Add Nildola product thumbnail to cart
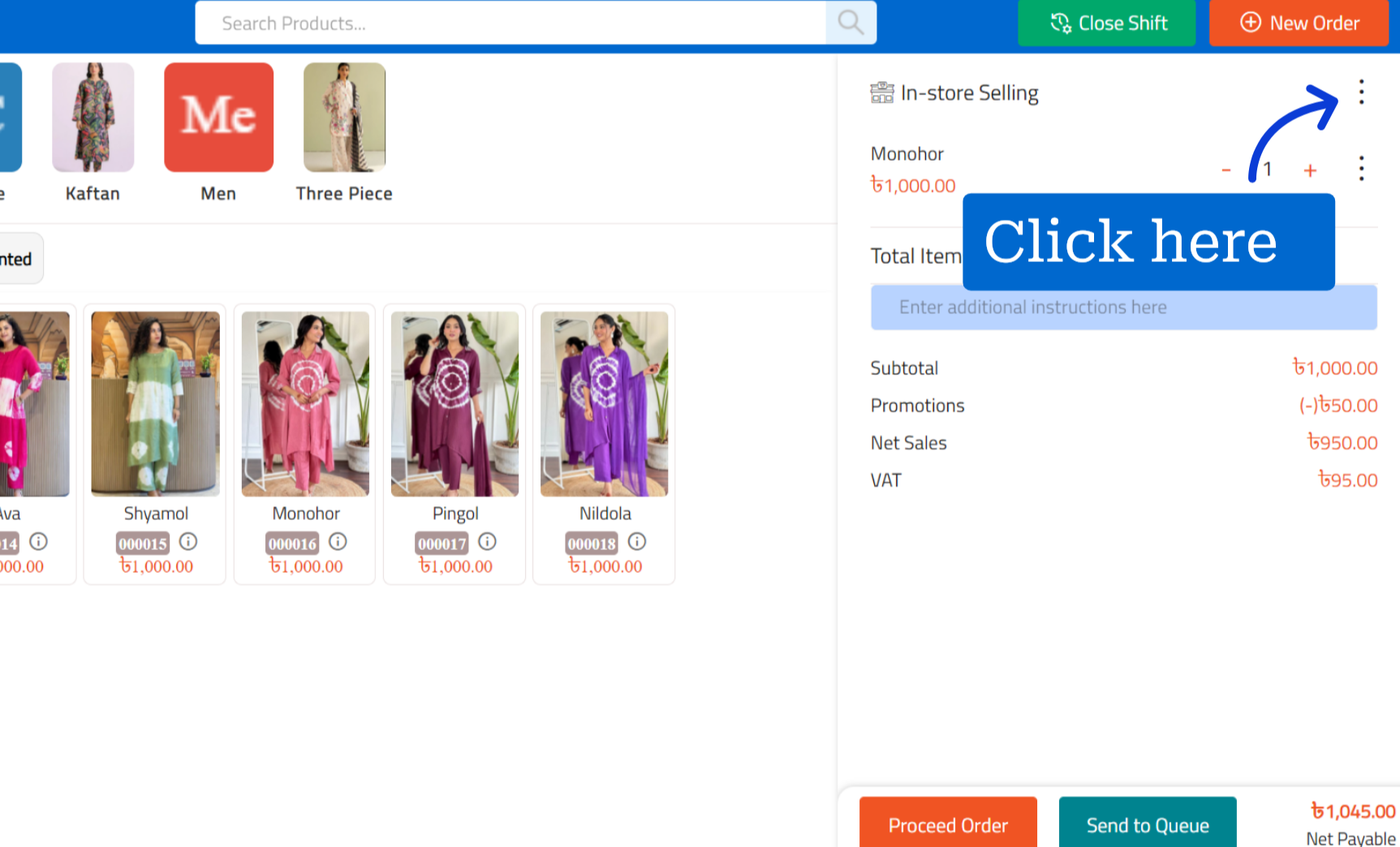 (x=605, y=404)
